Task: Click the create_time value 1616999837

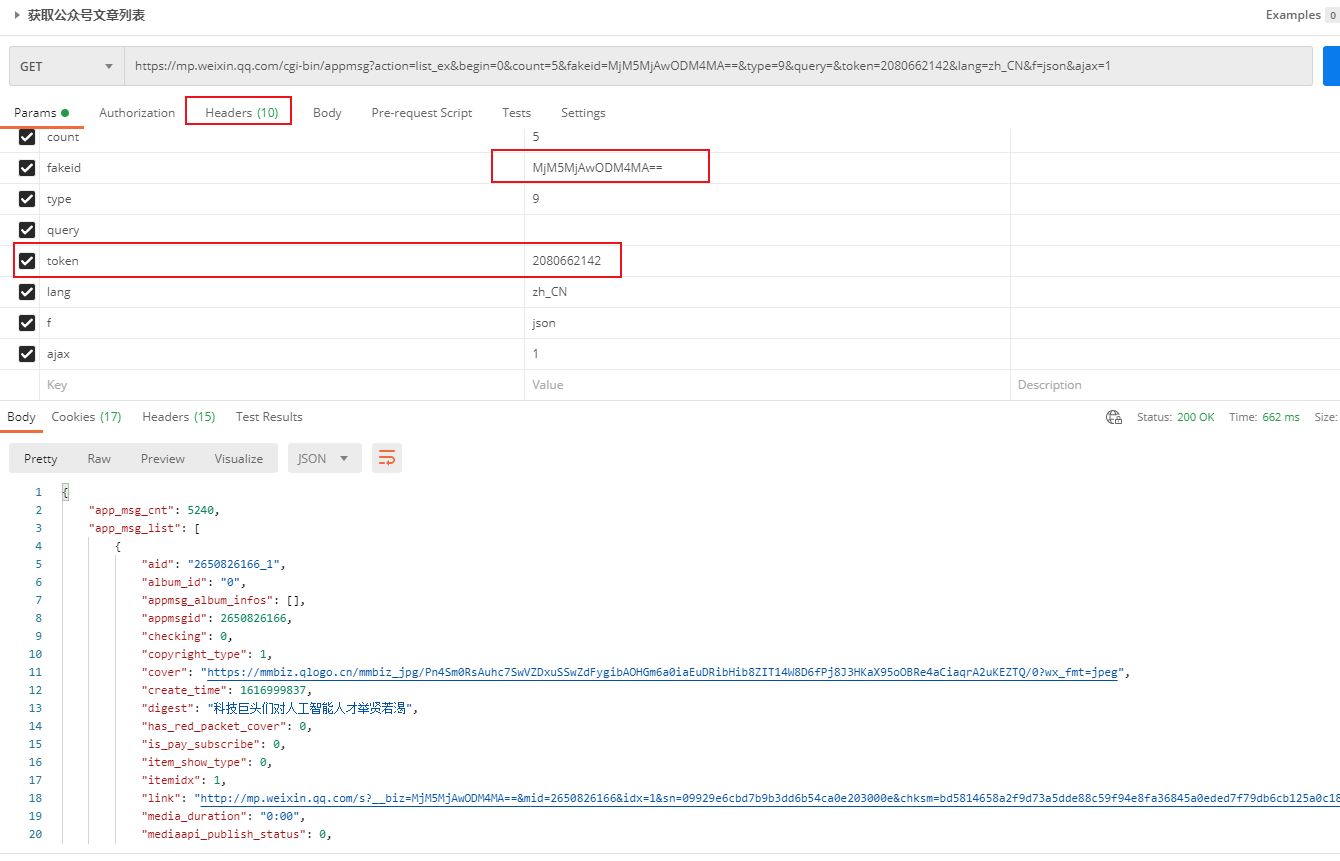Action: [275, 690]
